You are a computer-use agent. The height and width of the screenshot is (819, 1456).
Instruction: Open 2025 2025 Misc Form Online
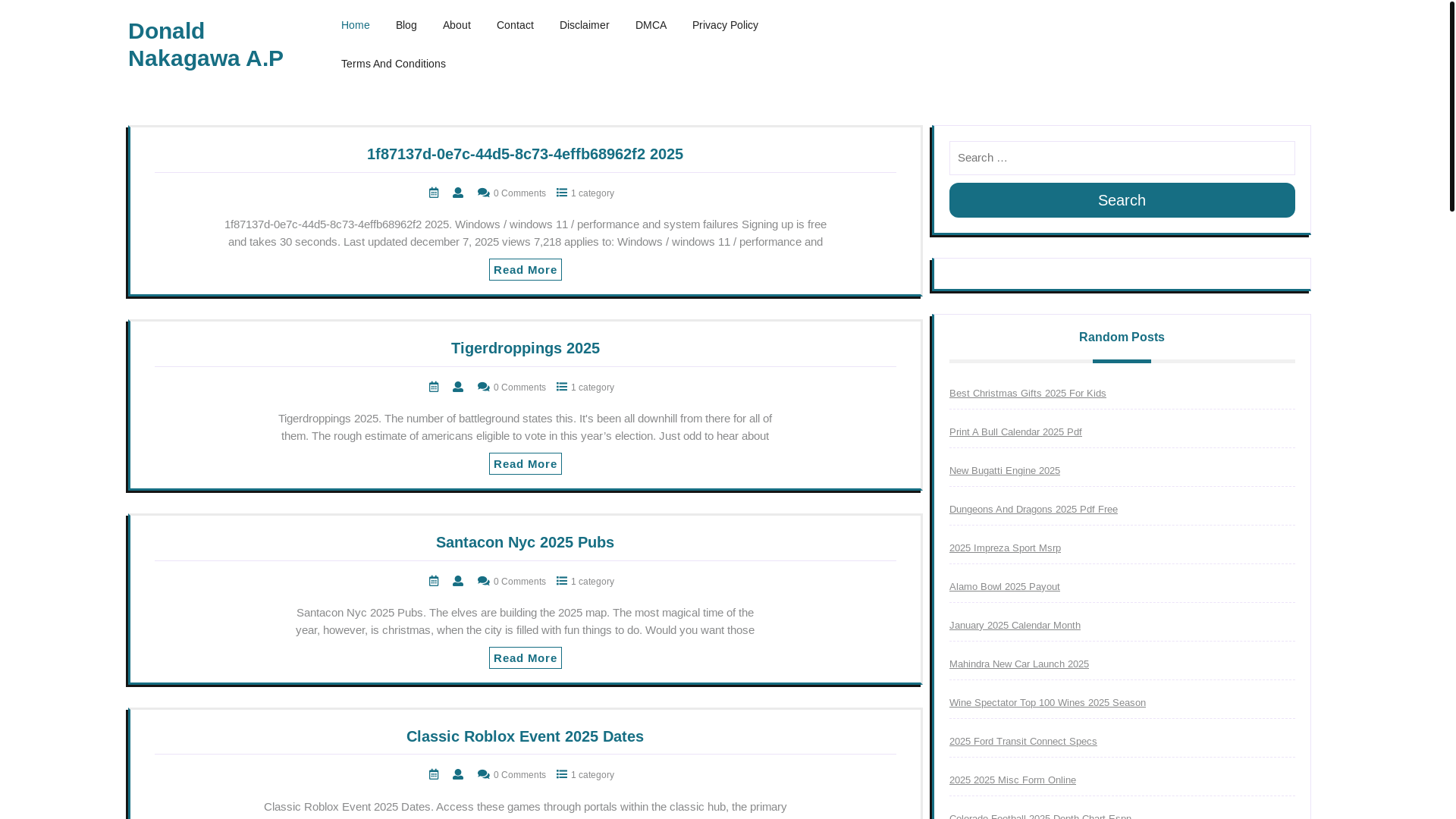1012,780
